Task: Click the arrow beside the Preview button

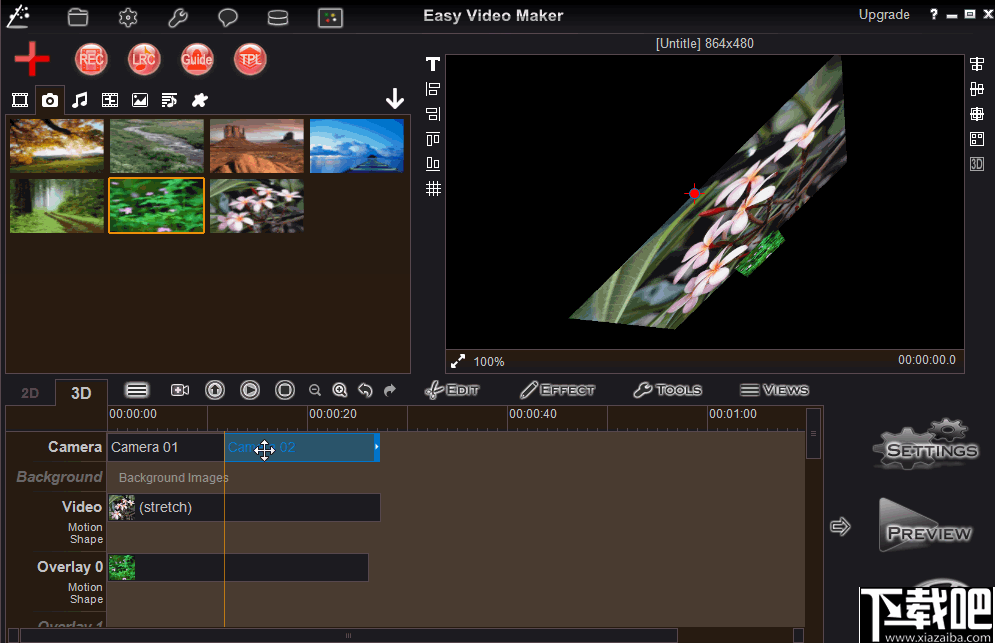Action: click(840, 525)
